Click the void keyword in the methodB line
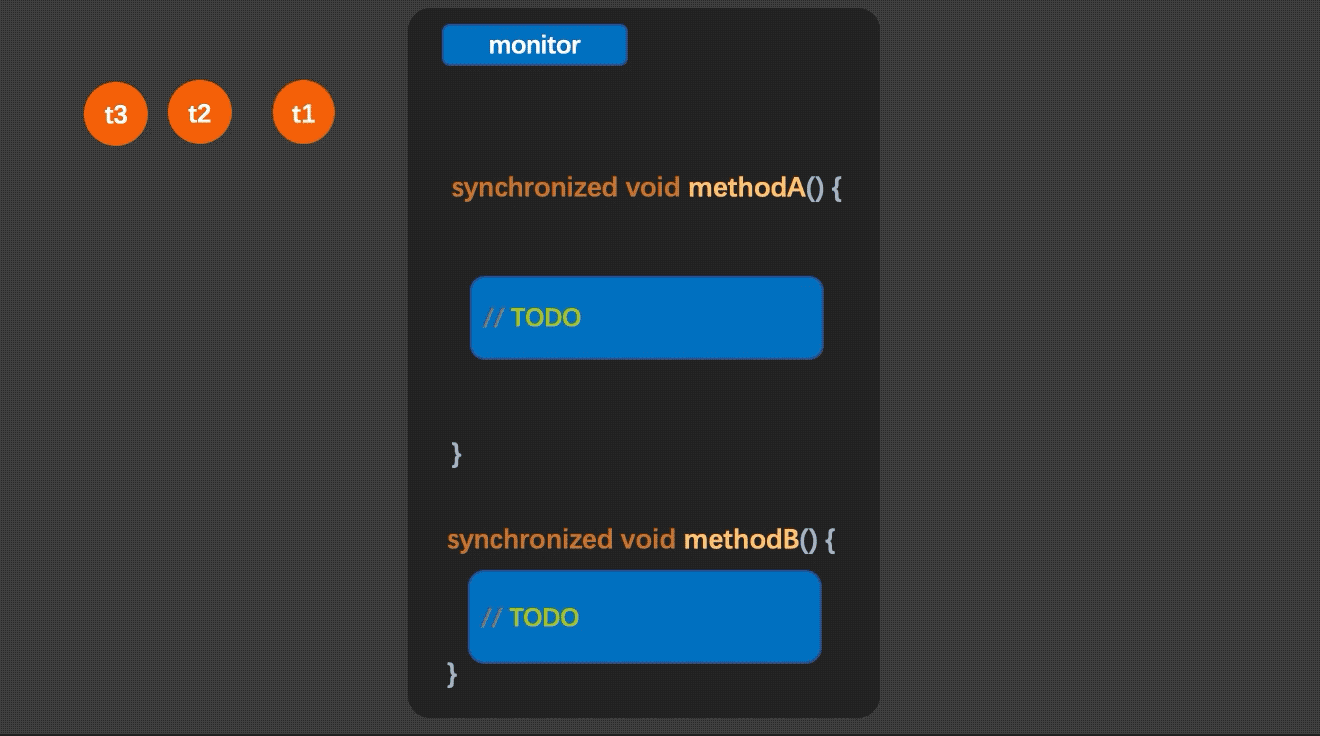1320x736 pixels. pos(648,539)
